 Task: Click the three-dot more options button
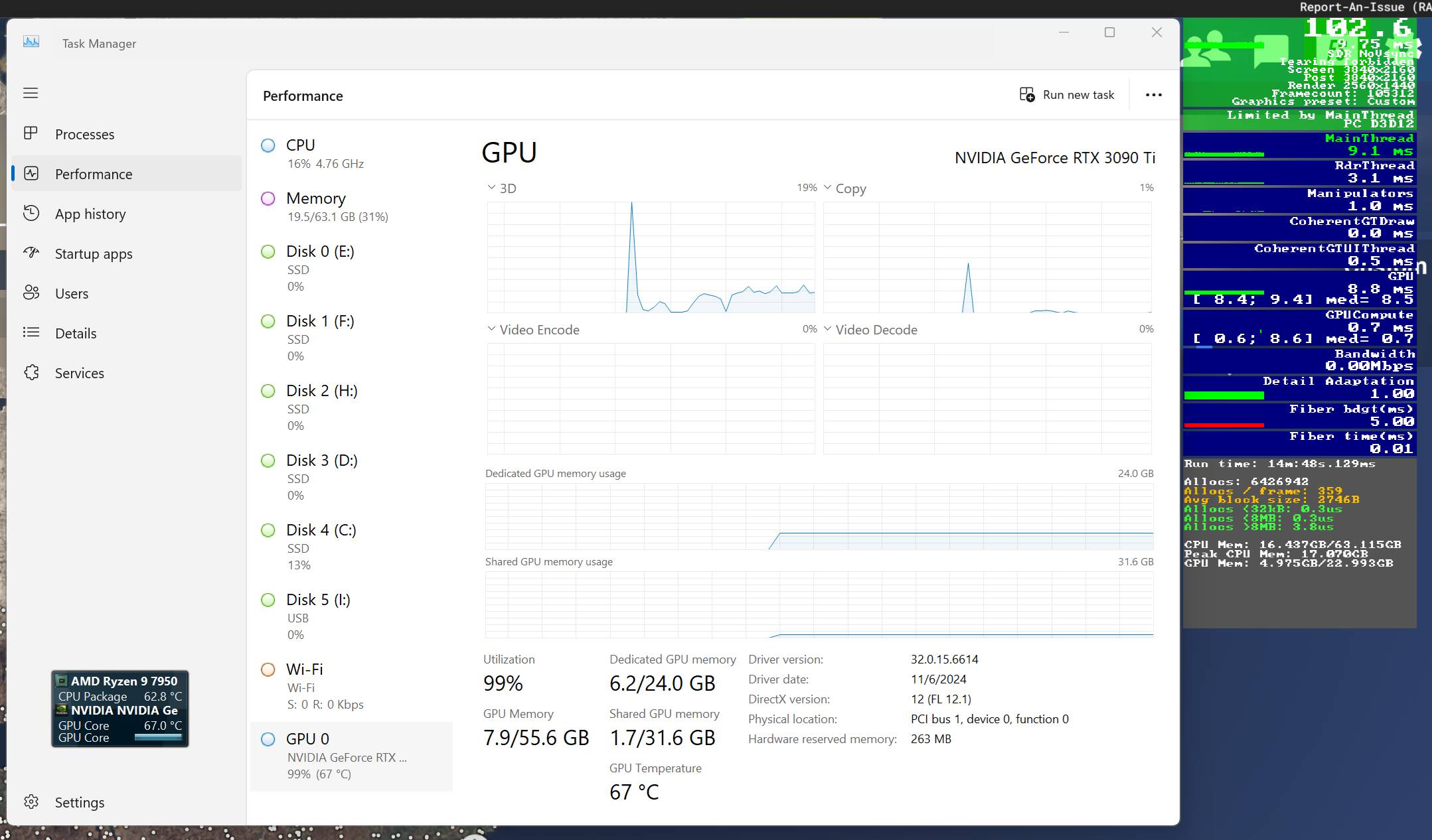(1153, 95)
